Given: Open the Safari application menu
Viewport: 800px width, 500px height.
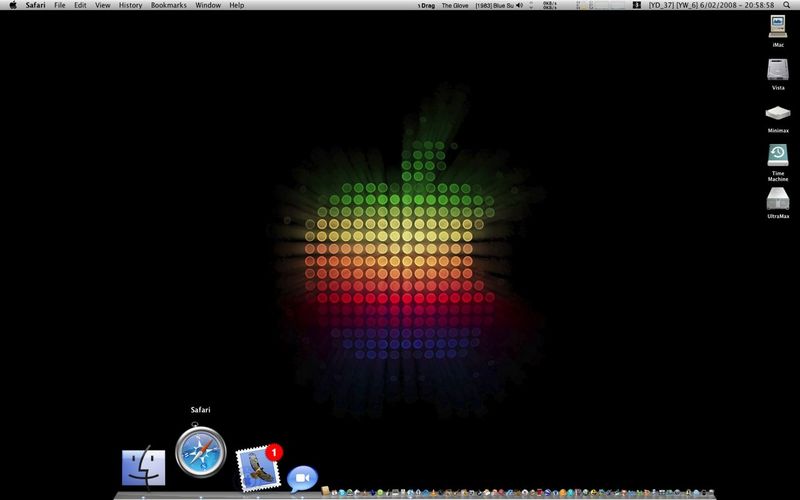Looking at the screenshot, I should pyautogui.click(x=36, y=5).
